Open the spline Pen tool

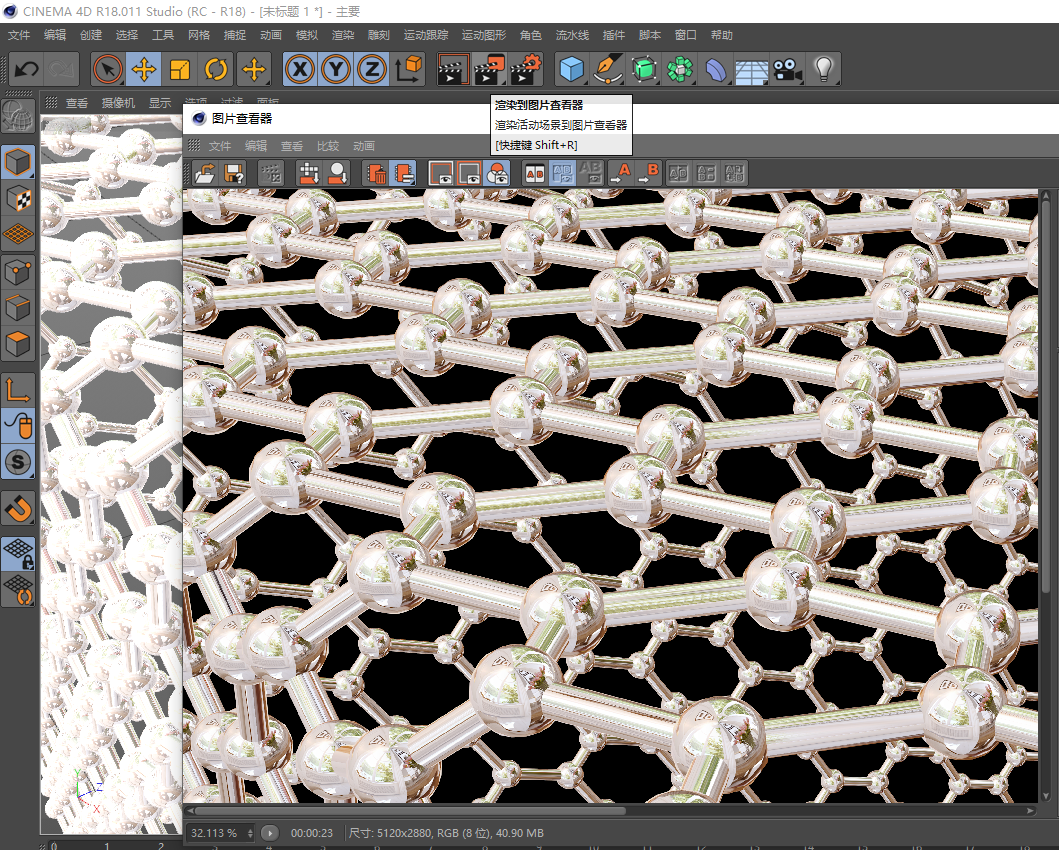[x=608, y=69]
